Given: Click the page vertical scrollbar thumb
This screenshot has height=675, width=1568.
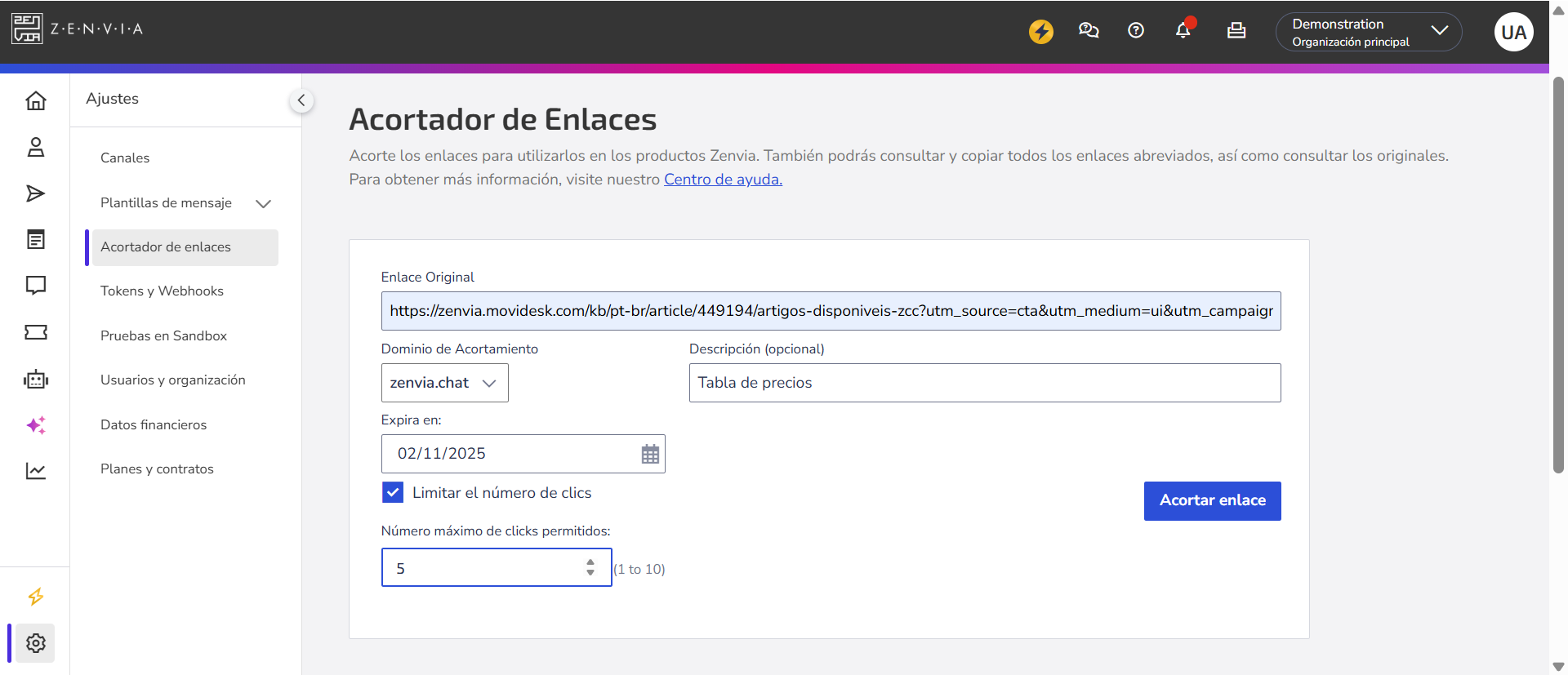Looking at the screenshot, I should (1558, 275).
